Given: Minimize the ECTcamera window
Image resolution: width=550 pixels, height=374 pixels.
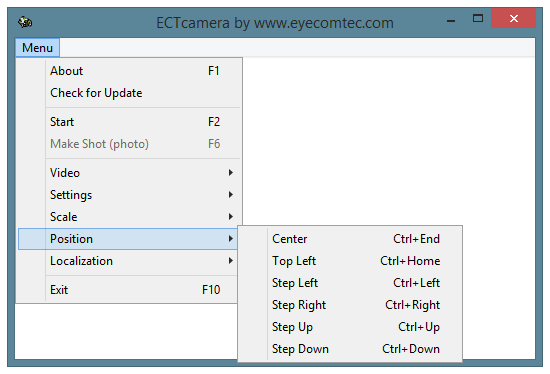Looking at the screenshot, I should [451, 19].
